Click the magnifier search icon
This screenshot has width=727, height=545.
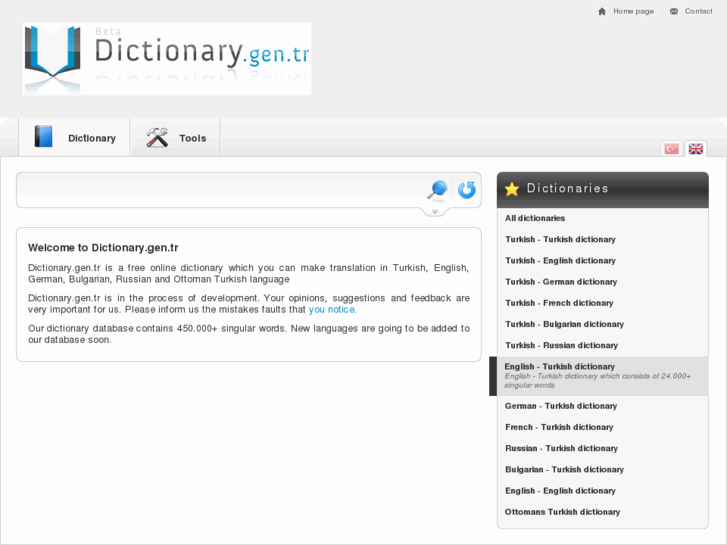pyautogui.click(x=437, y=190)
